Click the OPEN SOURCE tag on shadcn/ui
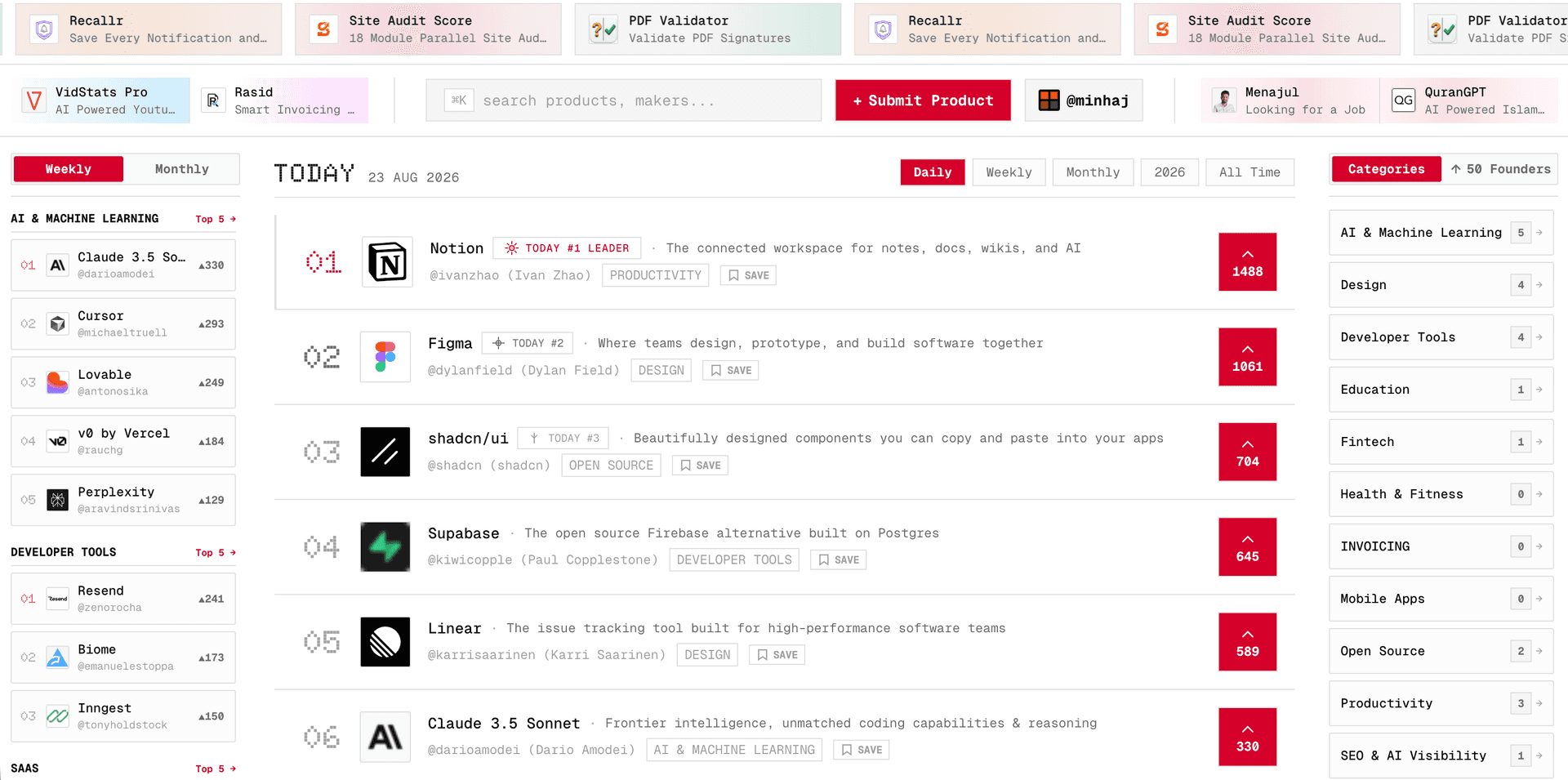This screenshot has height=780, width=1568. click(611, 466)
